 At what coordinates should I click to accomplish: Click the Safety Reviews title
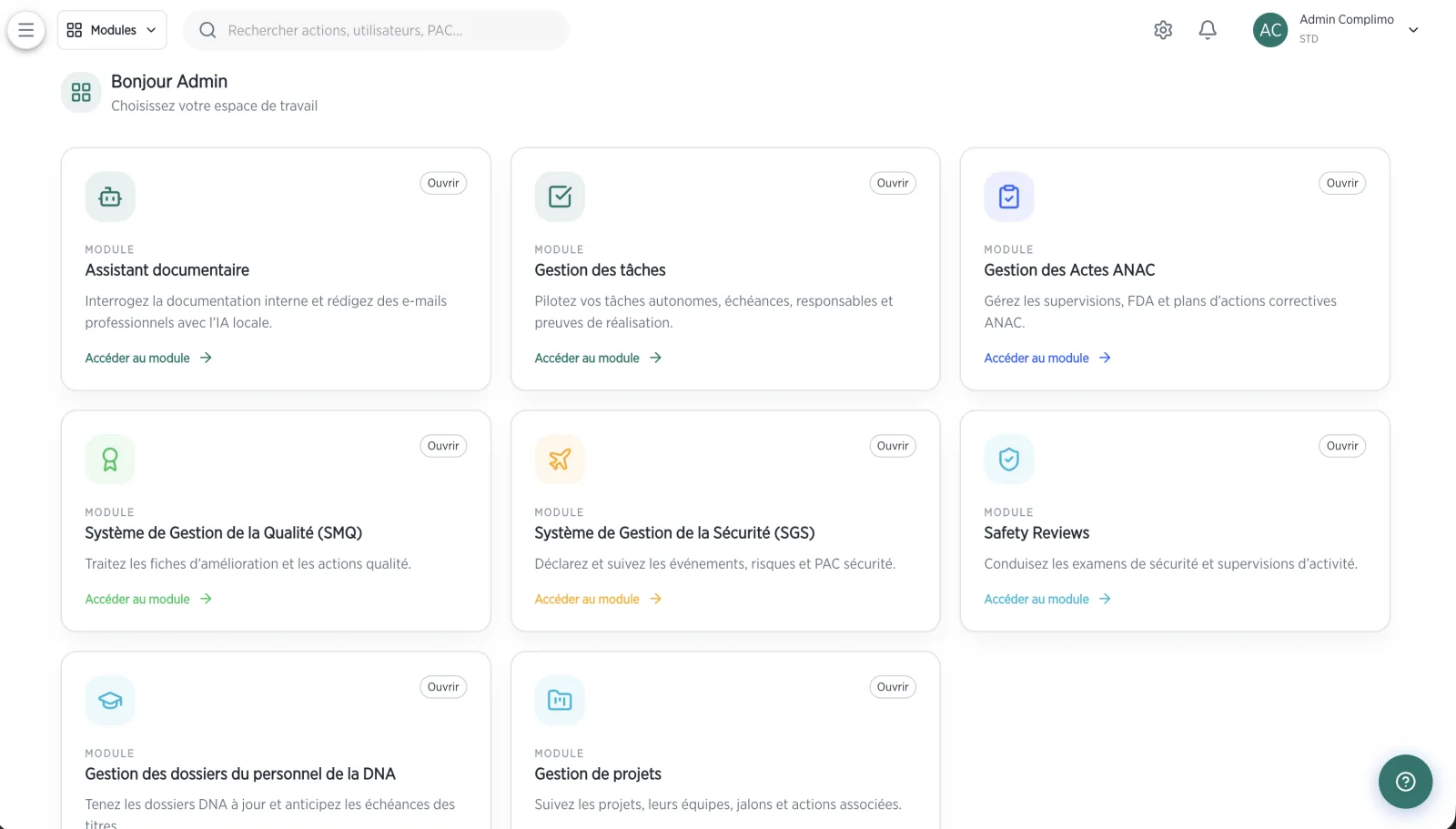1036,533
